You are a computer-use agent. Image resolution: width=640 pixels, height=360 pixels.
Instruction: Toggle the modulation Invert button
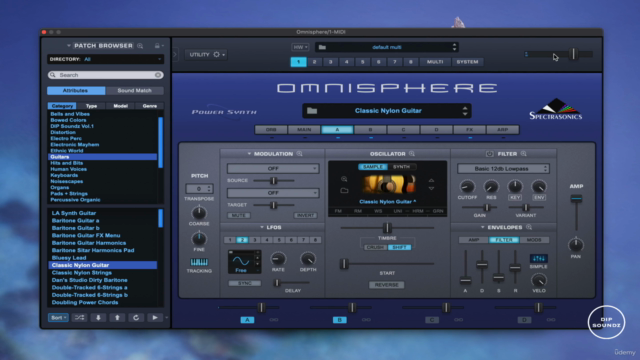click(305, 216)
